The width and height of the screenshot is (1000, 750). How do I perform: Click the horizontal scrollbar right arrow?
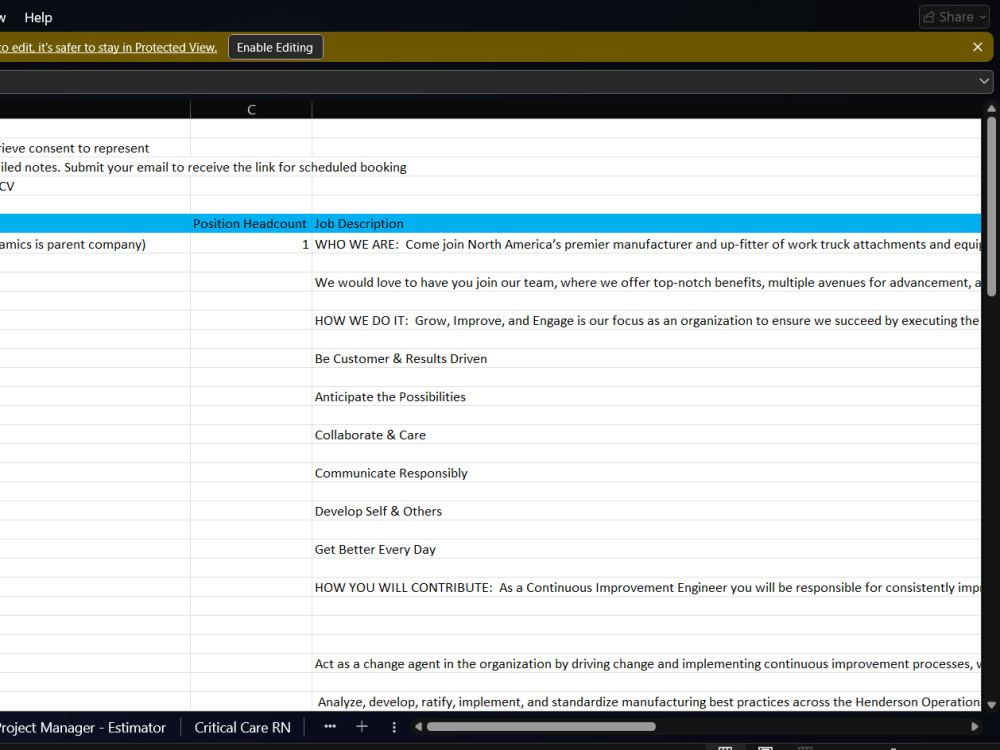coord(974,726)
